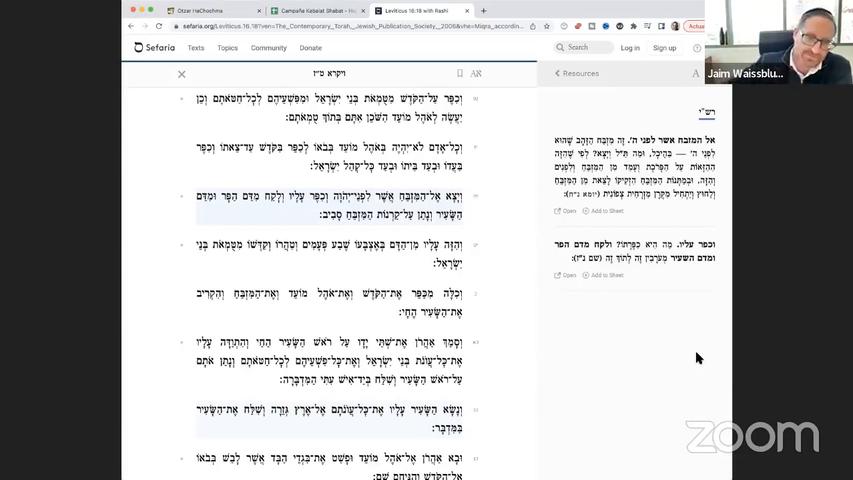The width and height of the screenshot is (853, 480).
Task: Close the Leviticus text panel
Action: (x=182, y=74)
